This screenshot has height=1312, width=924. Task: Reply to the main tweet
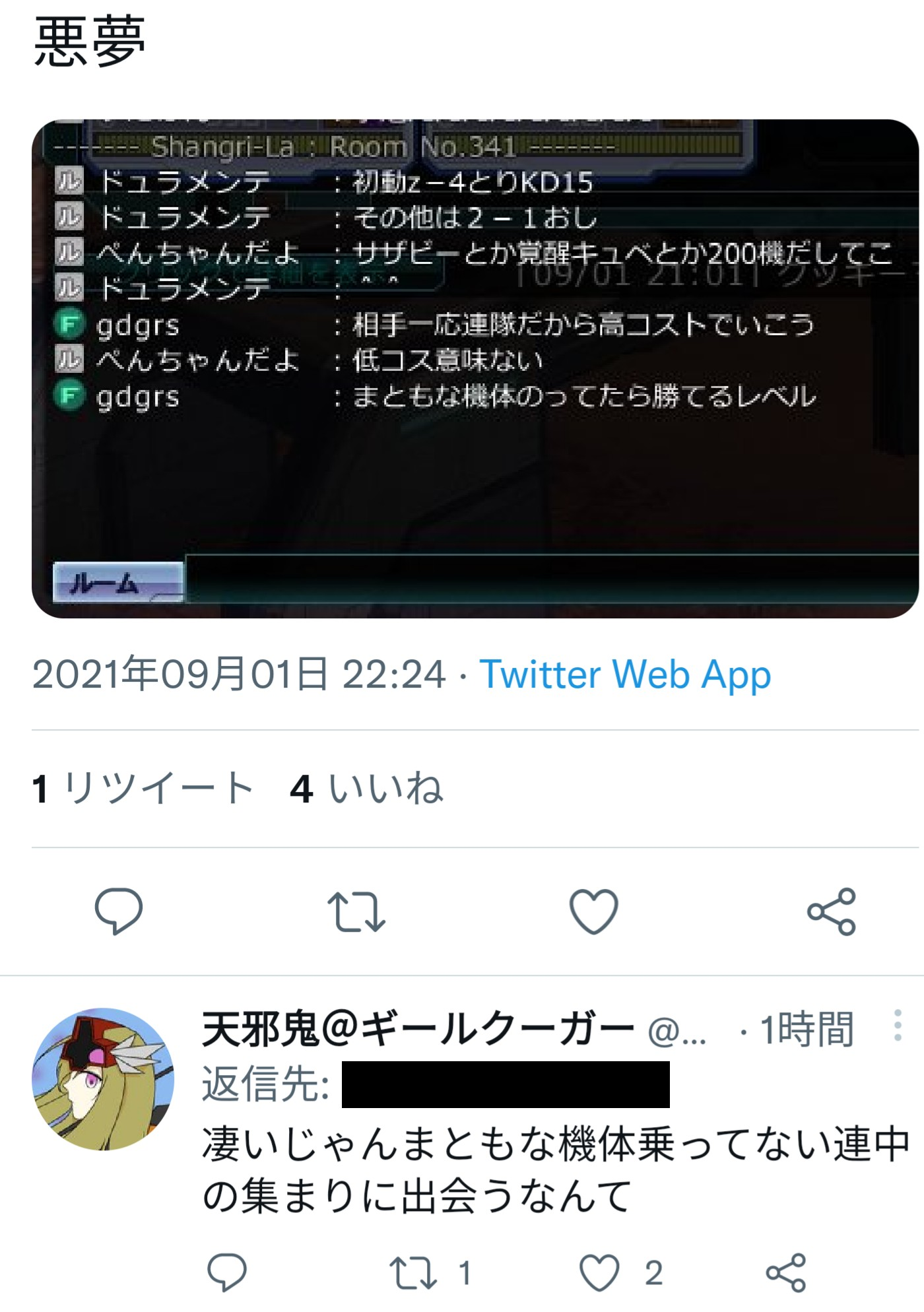point(119,911)
